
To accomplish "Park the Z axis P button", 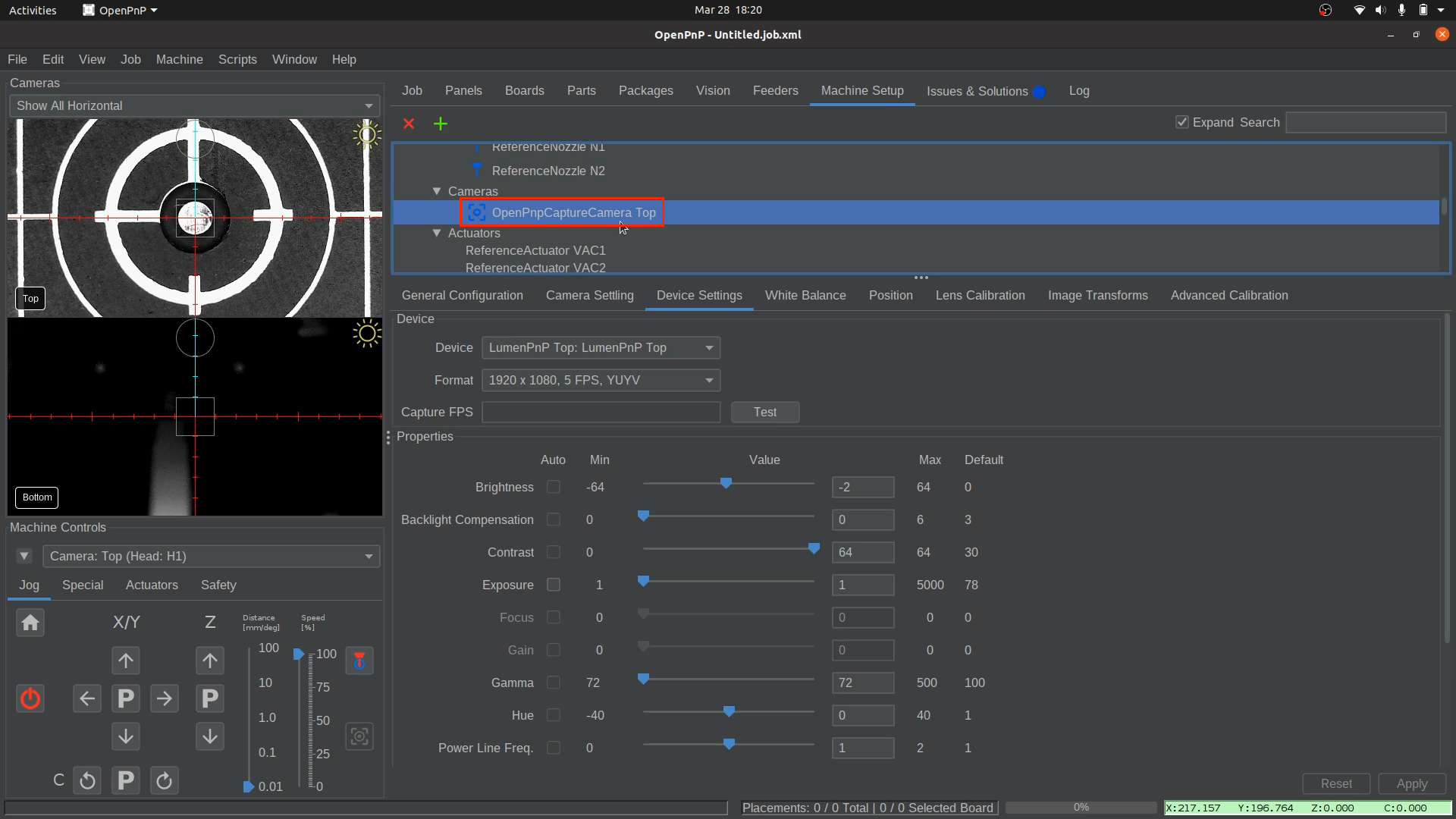I will (x=210, y=698).
